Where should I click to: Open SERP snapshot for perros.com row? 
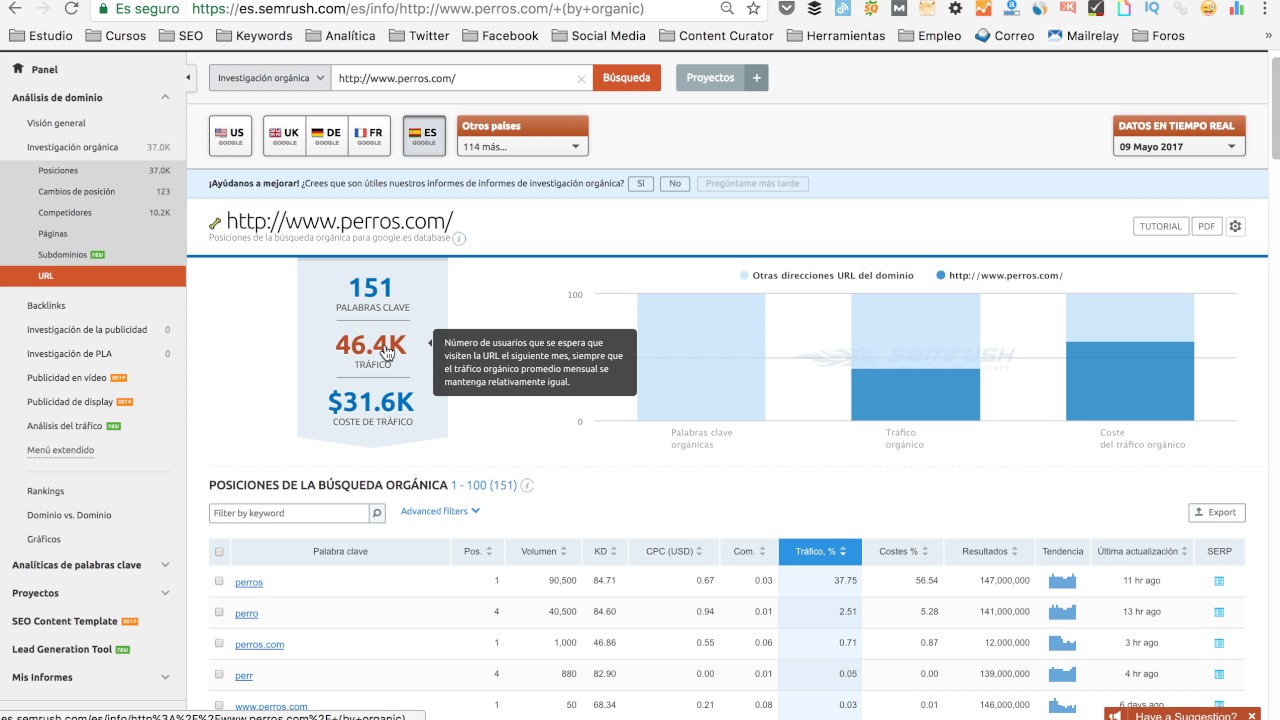(1219, 643)
